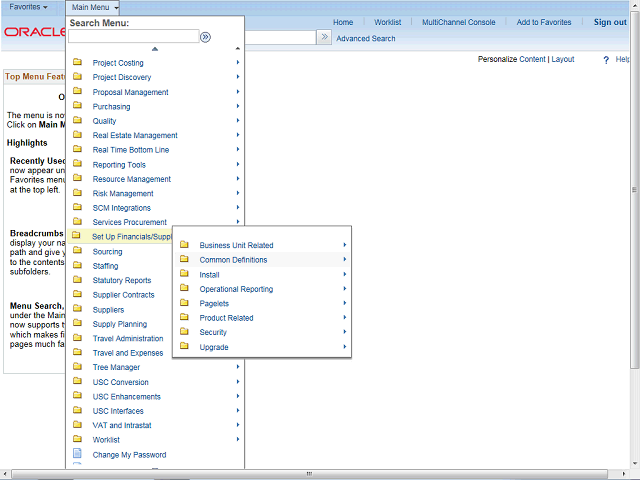Open the Favorites dropdown menu
This screenshot has height=480, width=640.
point(28,7)
